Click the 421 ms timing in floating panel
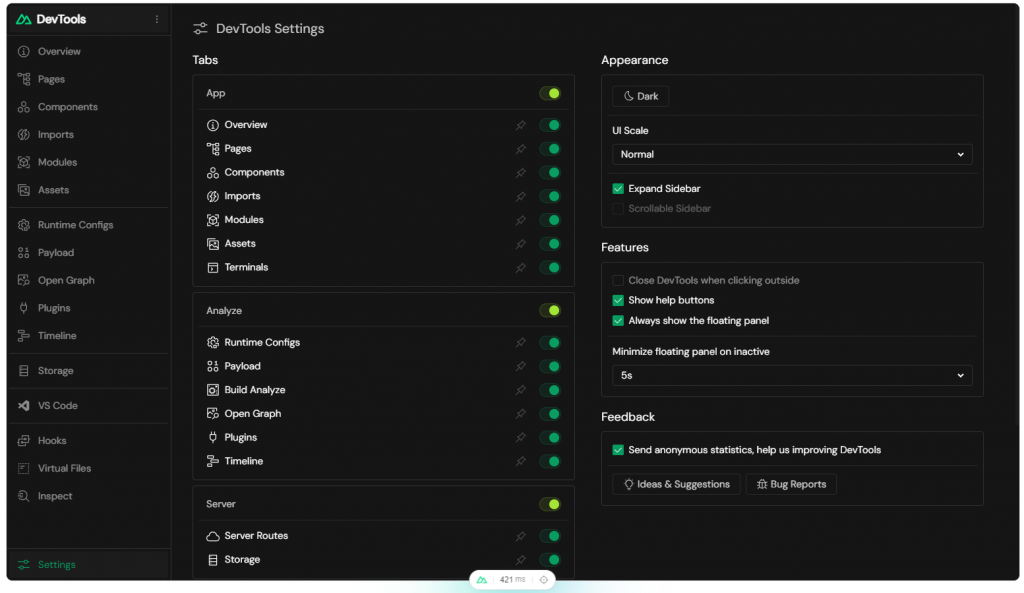Image resolution: width=1024 pixels, height=593 pixels. (x=513, y=580)
